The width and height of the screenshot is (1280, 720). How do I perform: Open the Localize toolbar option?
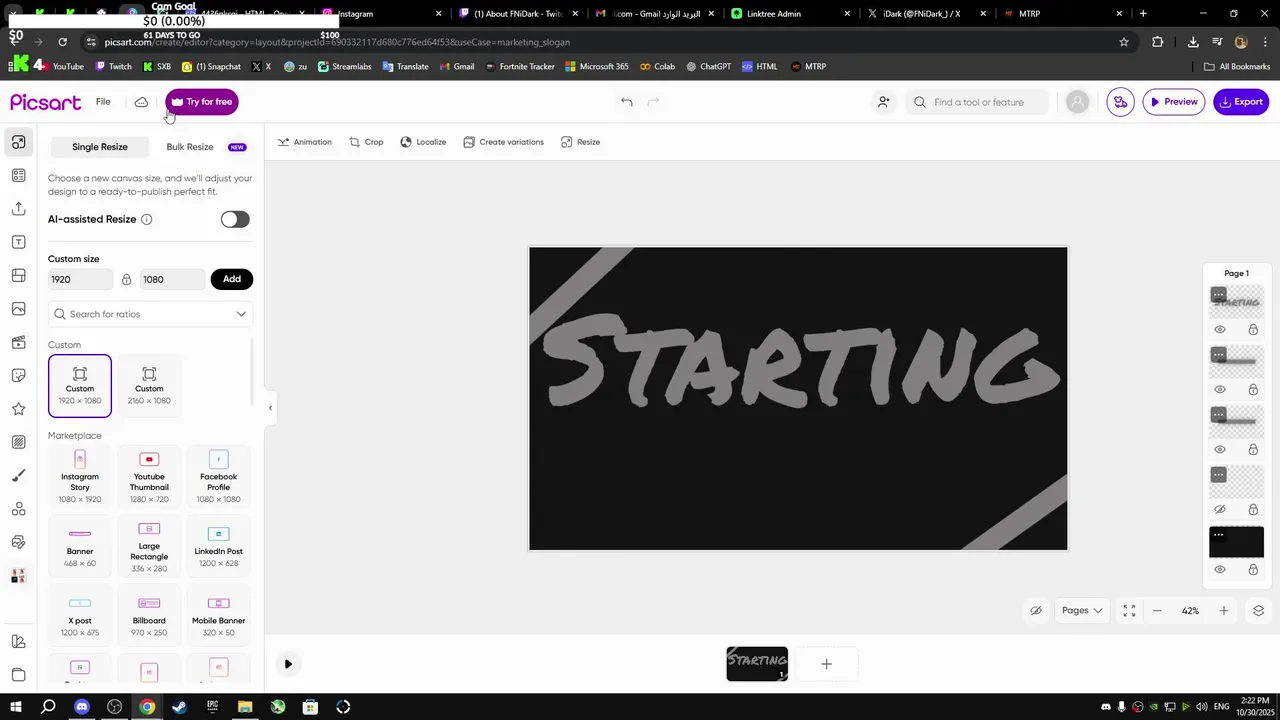(x=423, y=142)
